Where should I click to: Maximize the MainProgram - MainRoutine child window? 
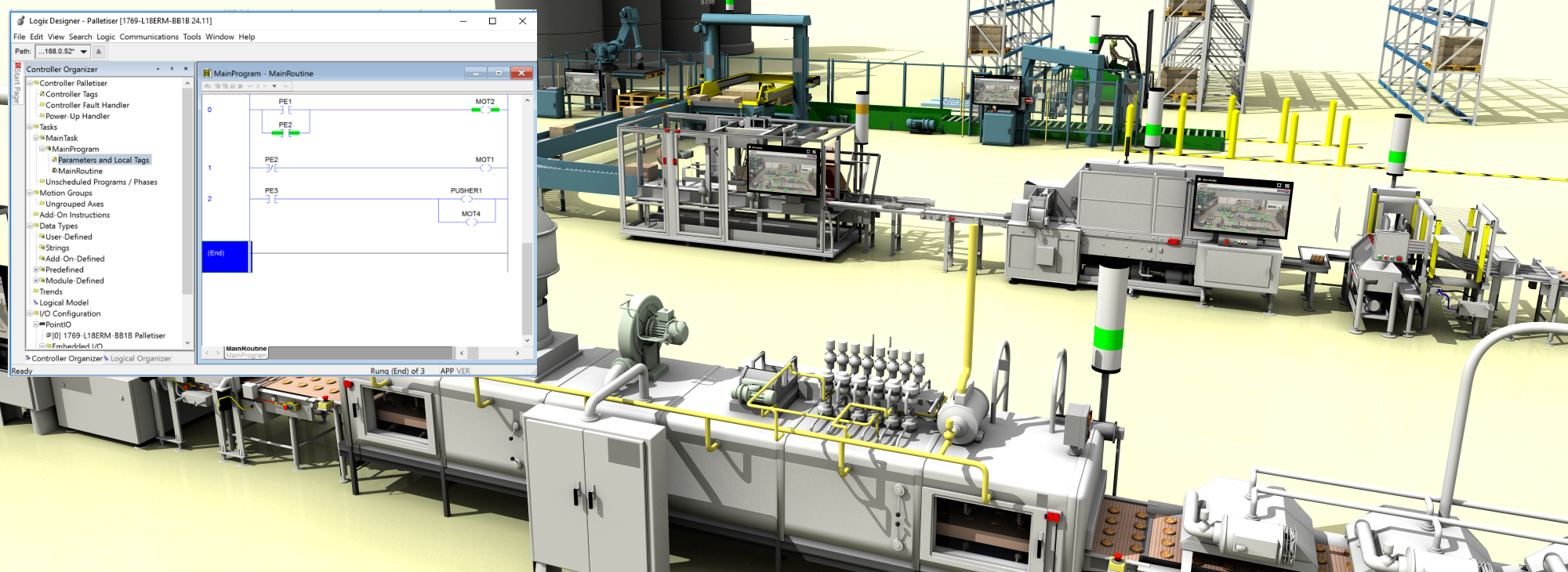click(x=499, y=73)
